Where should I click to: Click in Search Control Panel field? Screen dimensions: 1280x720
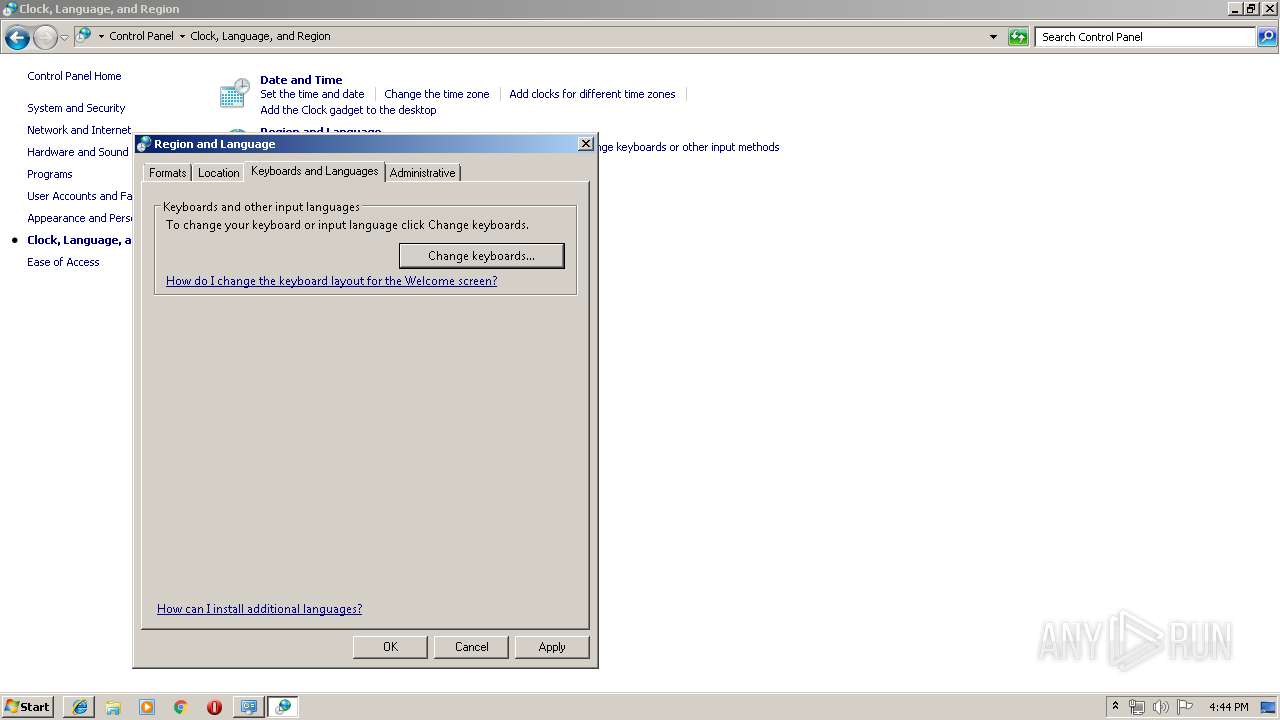(1146, 37)
